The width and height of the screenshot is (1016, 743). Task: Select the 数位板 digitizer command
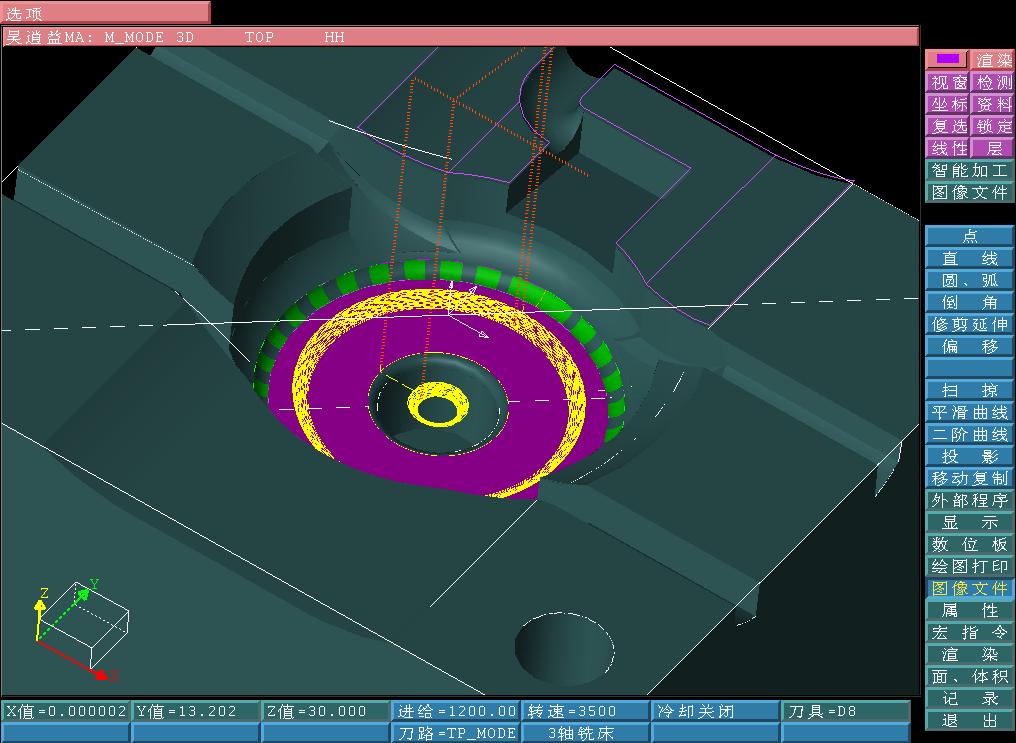pyautogui.click(x=970, y=544)
